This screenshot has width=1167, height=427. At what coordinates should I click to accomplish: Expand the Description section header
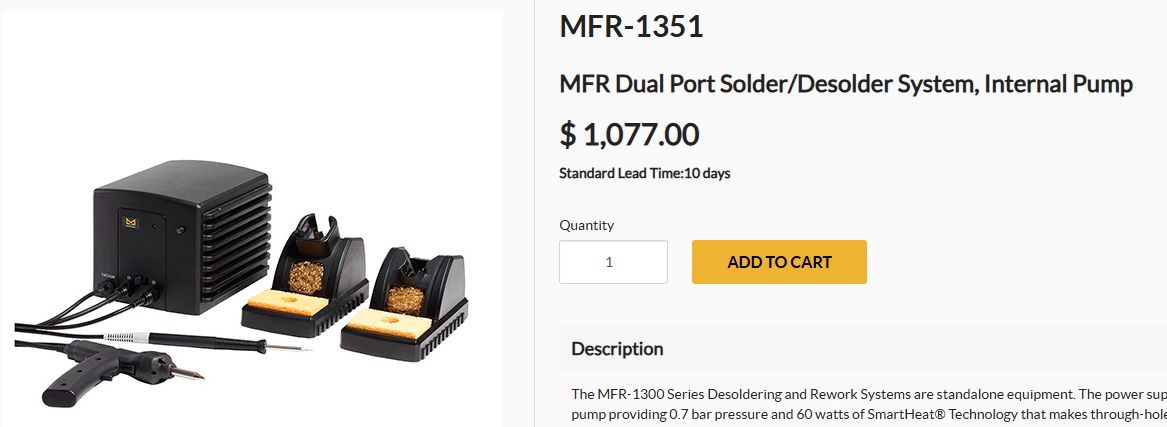pyautogui.click(x=863, y=348)
